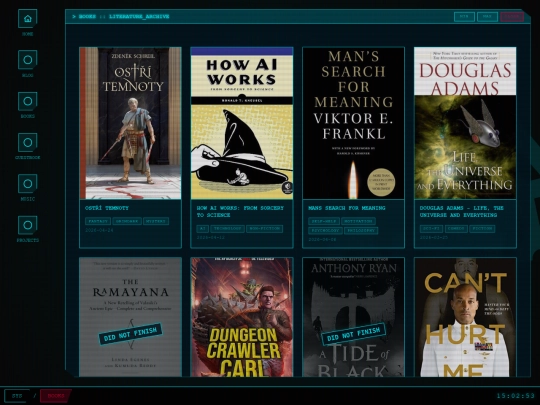Click the HOW AI WORKS title link
The image size is (540, 405).
point(240,211)
